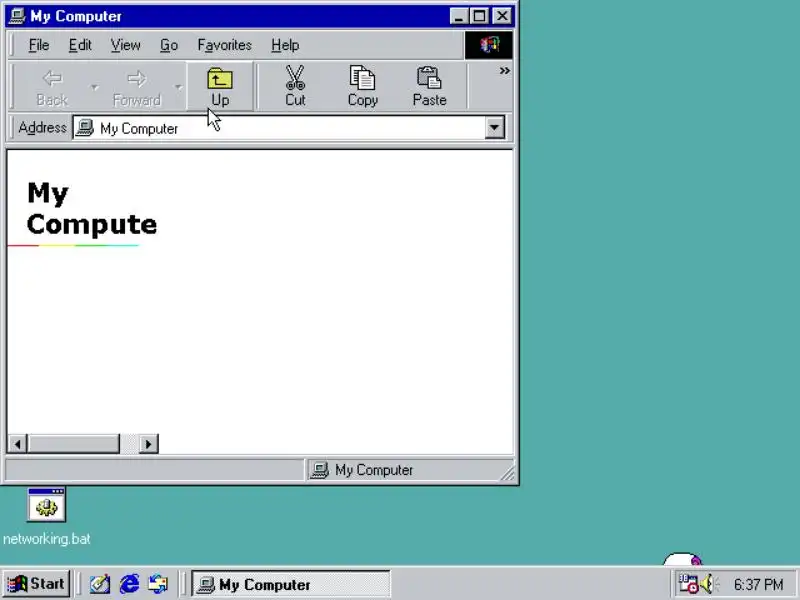Expand the Address bar dropdown list
Viewport: 800px width, 600px height.
[494, 128]
